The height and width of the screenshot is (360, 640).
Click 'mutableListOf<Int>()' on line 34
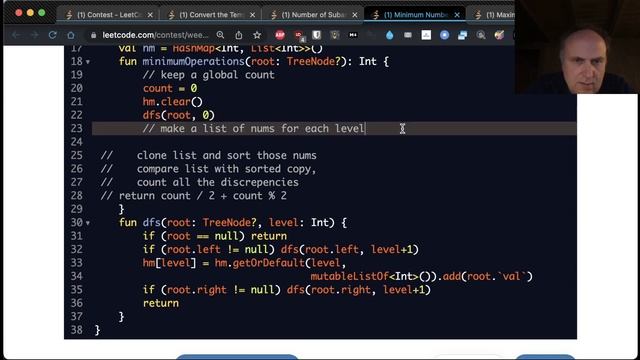(x=373, y=276)
